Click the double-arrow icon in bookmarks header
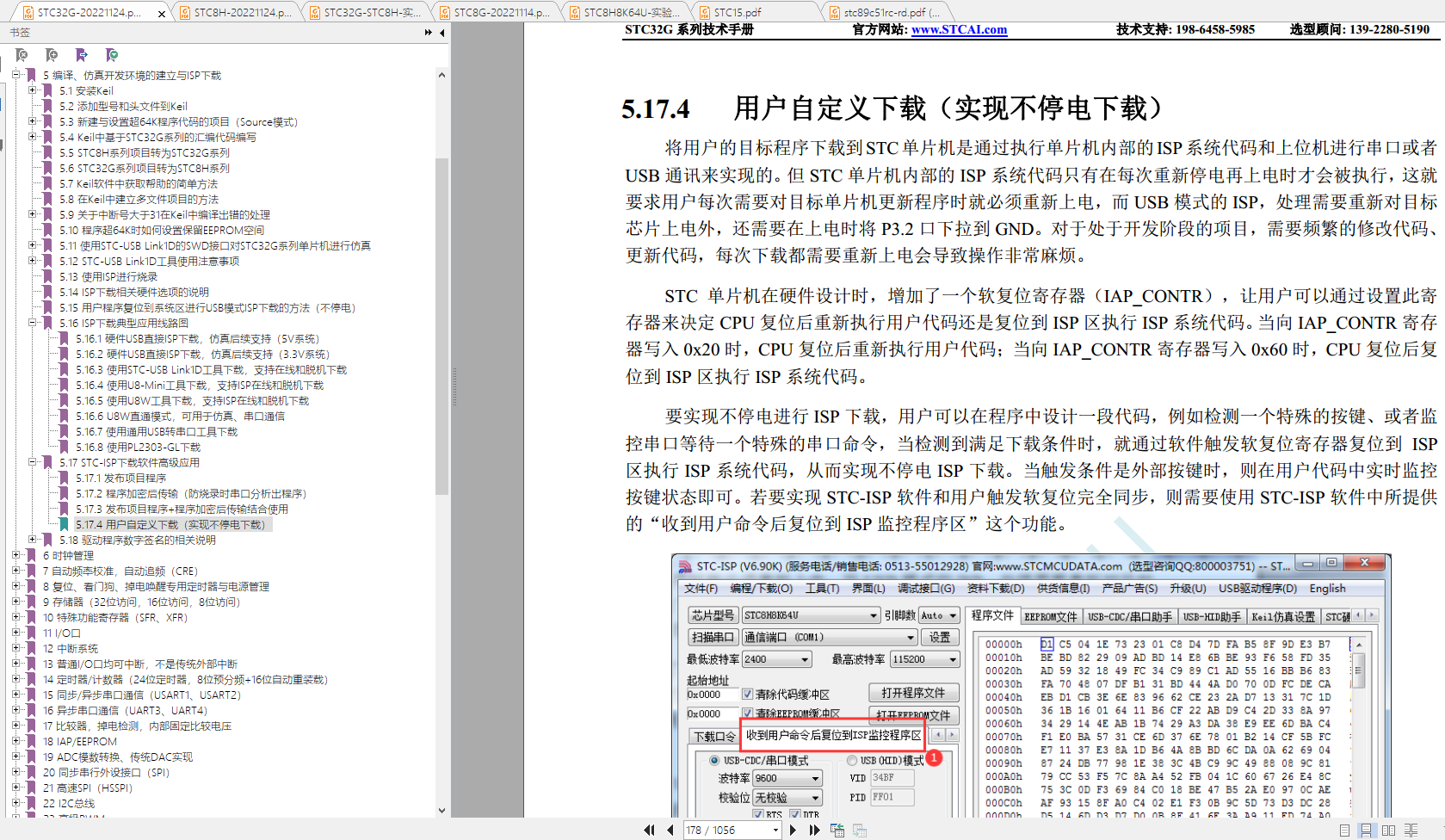The width and height of the screenshot is (1445, 840). click(429, 33)
